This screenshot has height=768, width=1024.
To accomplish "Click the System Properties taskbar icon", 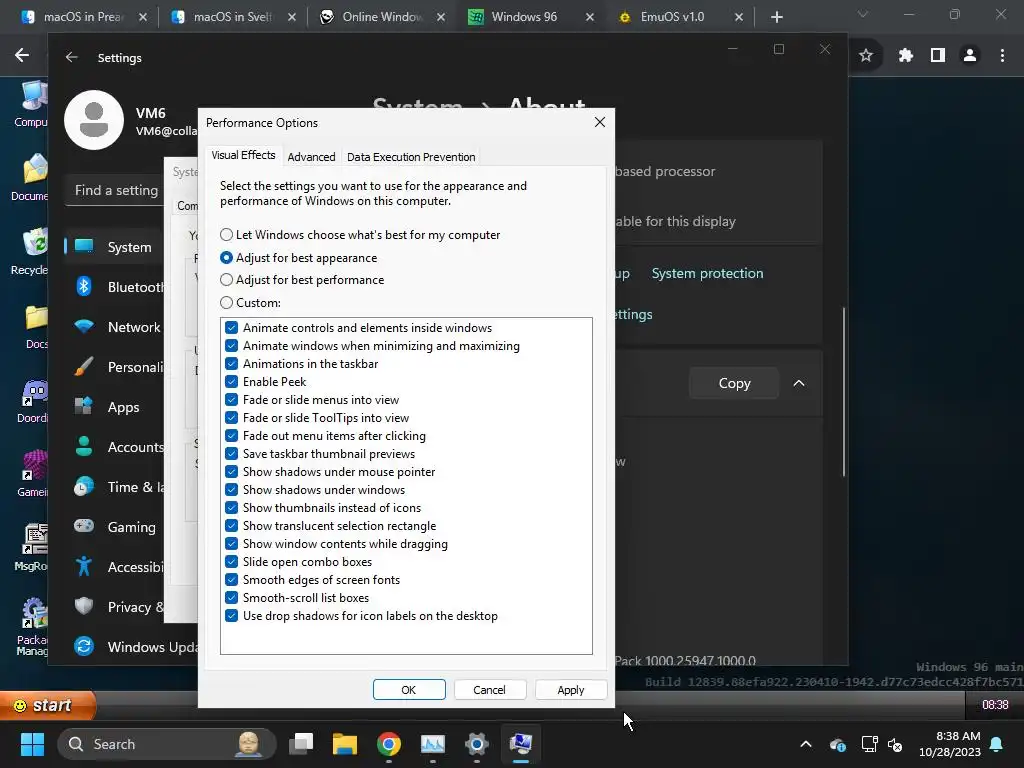I will tap(520, 744).
